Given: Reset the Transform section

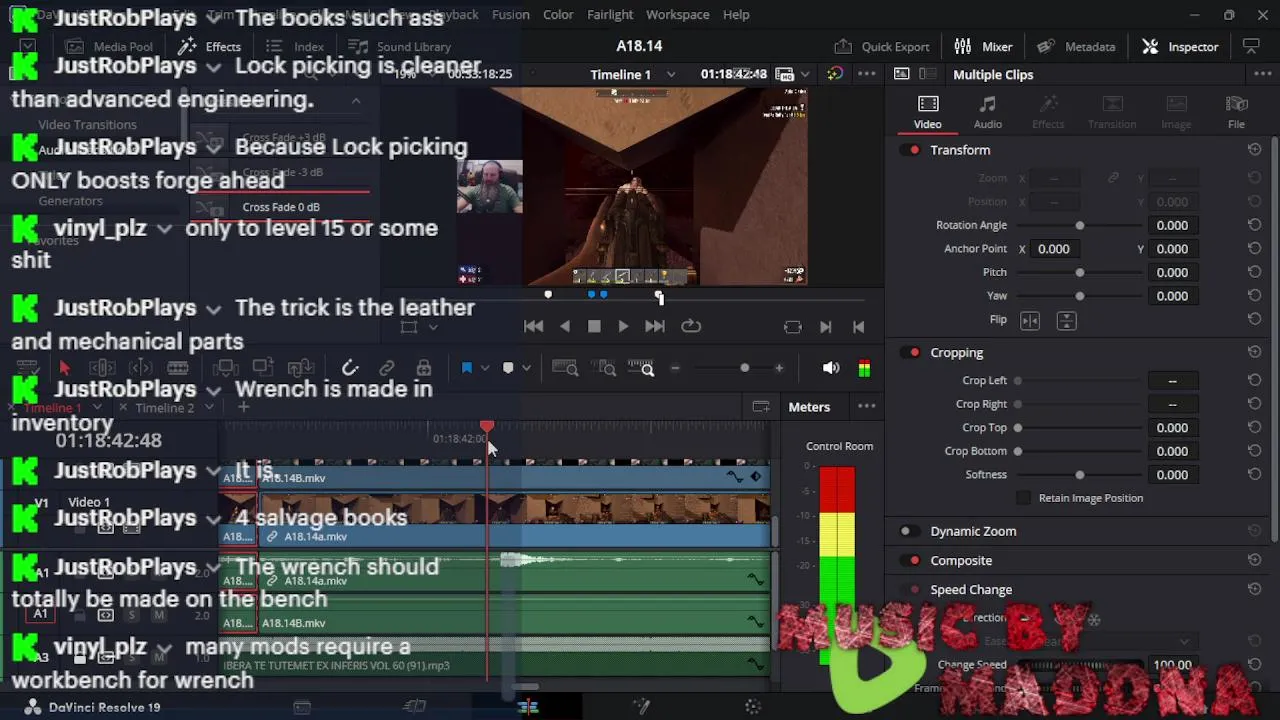Looking at the screenshot, I should click(1254, 150).
